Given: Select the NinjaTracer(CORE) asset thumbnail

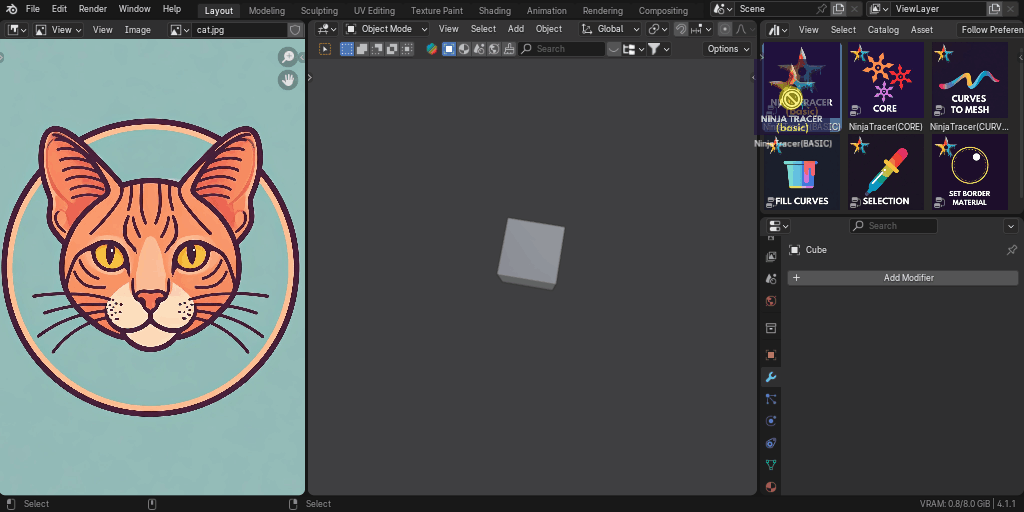Looking at the screenshot, I should [886, 81].
